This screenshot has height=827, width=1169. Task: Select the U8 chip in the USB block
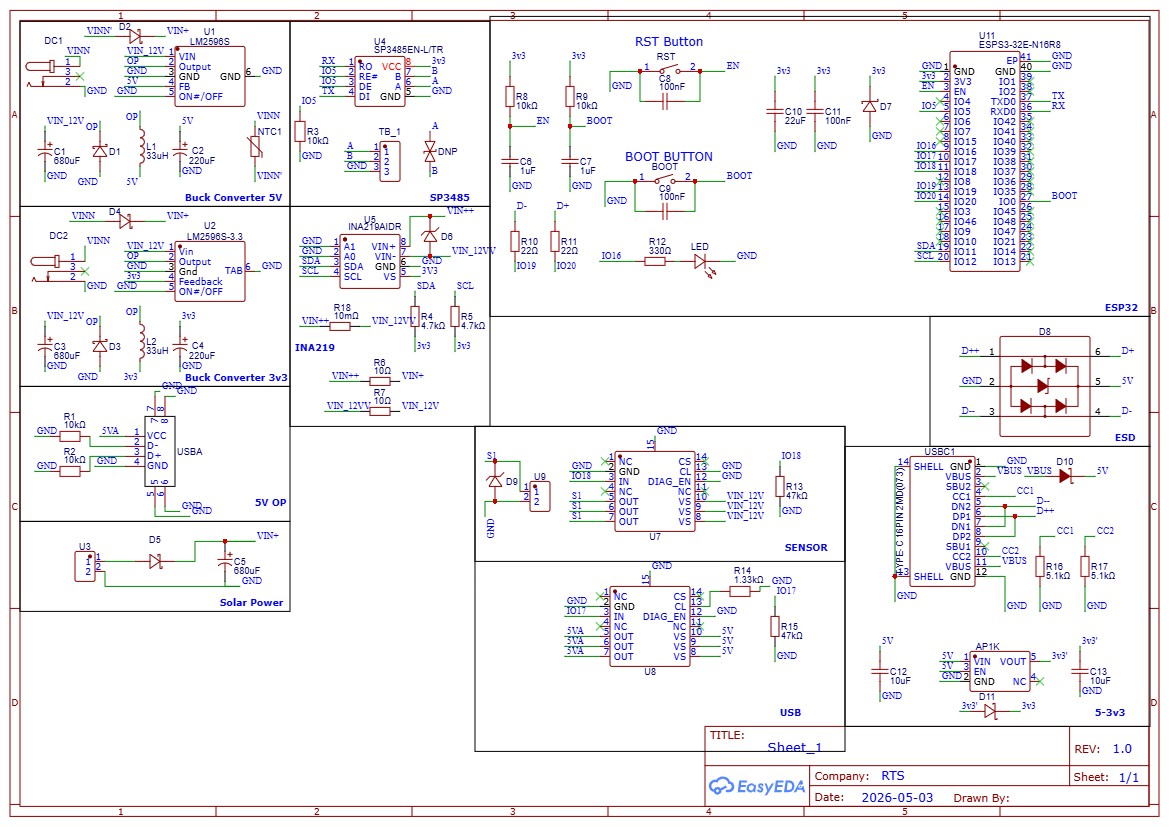pos(650,626)
